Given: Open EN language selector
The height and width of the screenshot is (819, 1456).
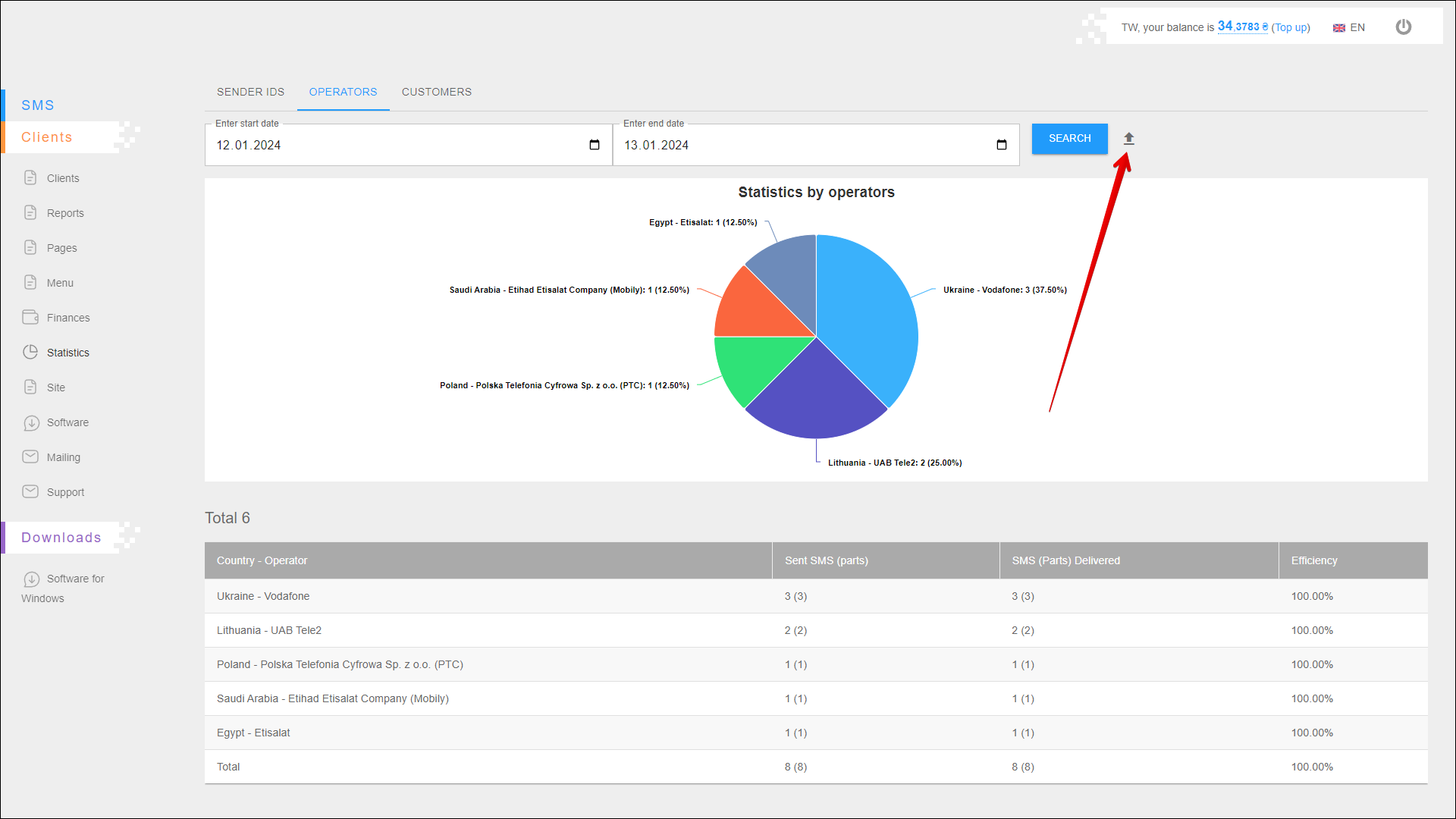Looking at the screenshot, I should 1349,27.
